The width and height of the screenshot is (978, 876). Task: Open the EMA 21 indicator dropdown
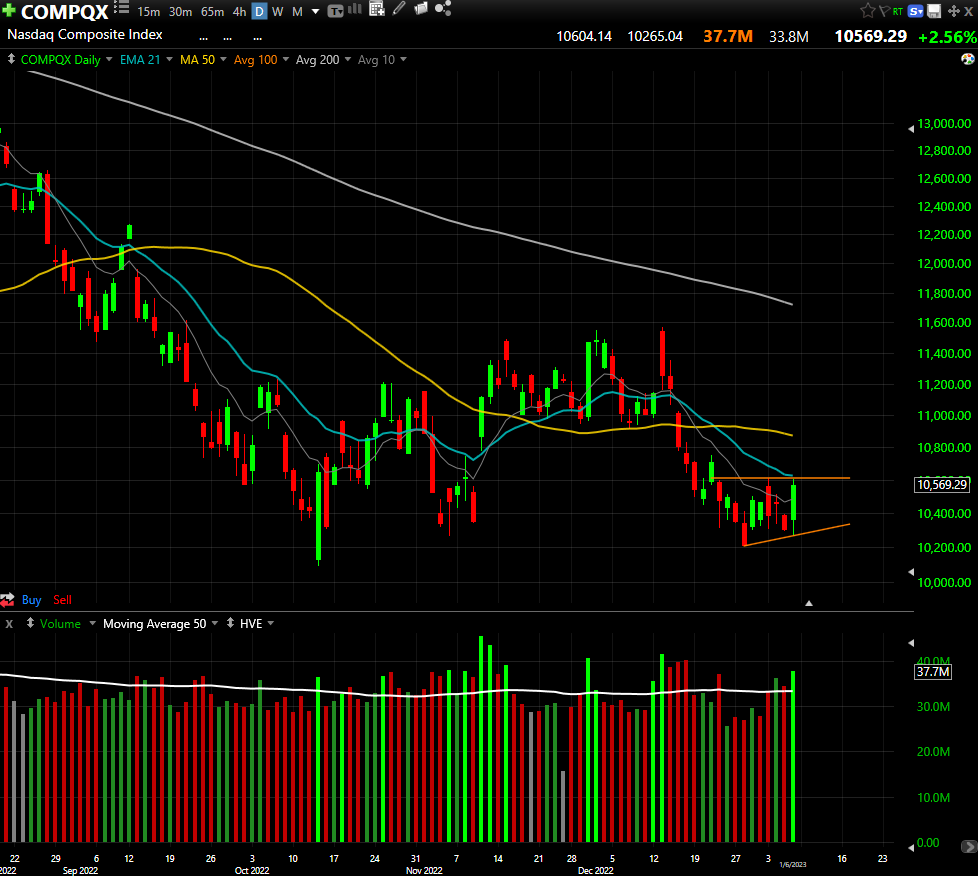pos(169,59)
